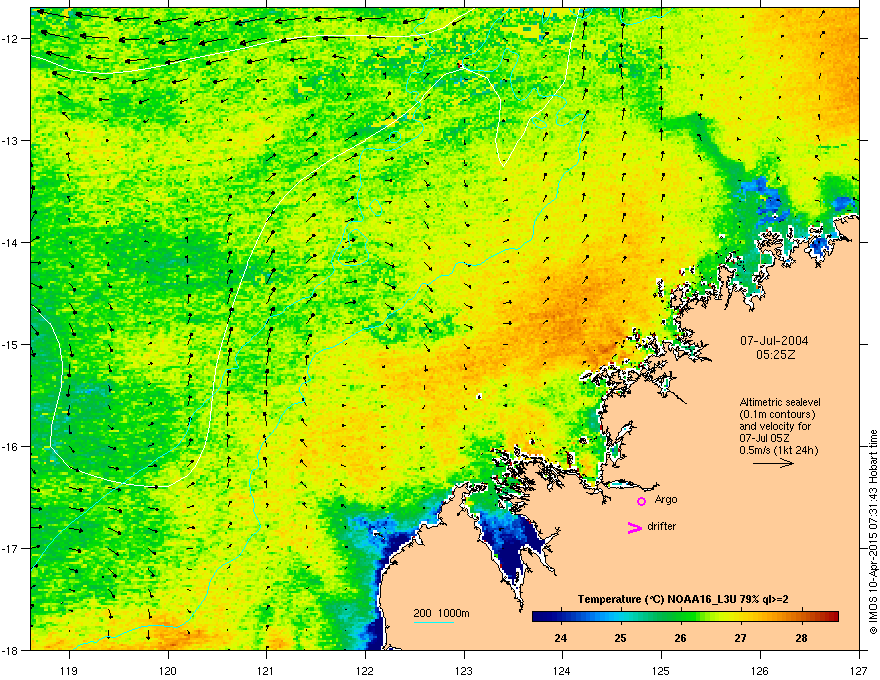Click the longitude axis label 122
880x680 pixels.
click(x=365, y=670)
